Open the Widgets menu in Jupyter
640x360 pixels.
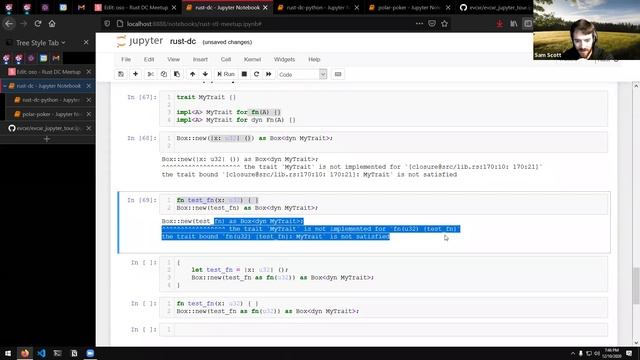point(284,60)
